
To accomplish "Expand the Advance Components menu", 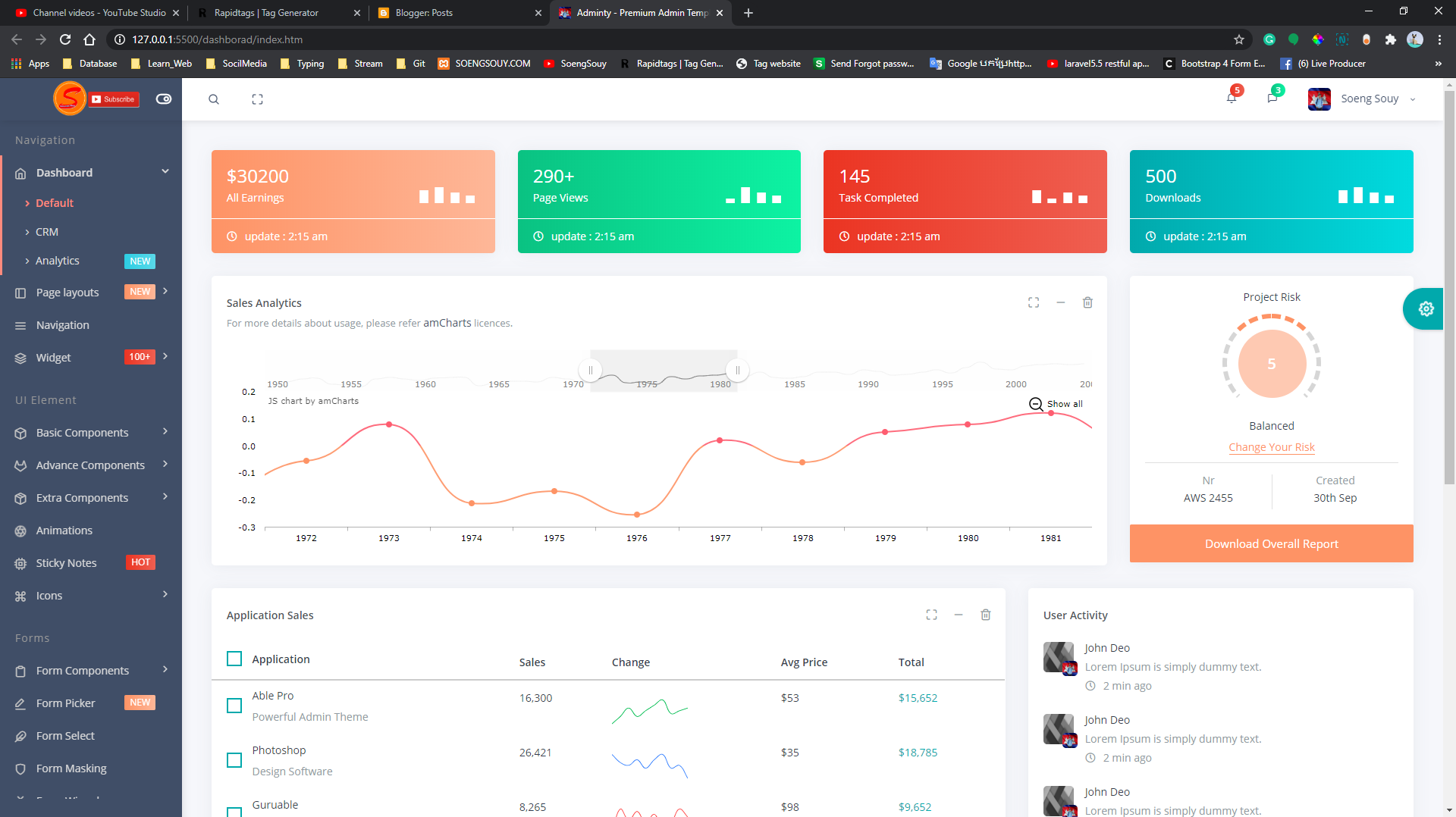I will (x=91, y=465).
